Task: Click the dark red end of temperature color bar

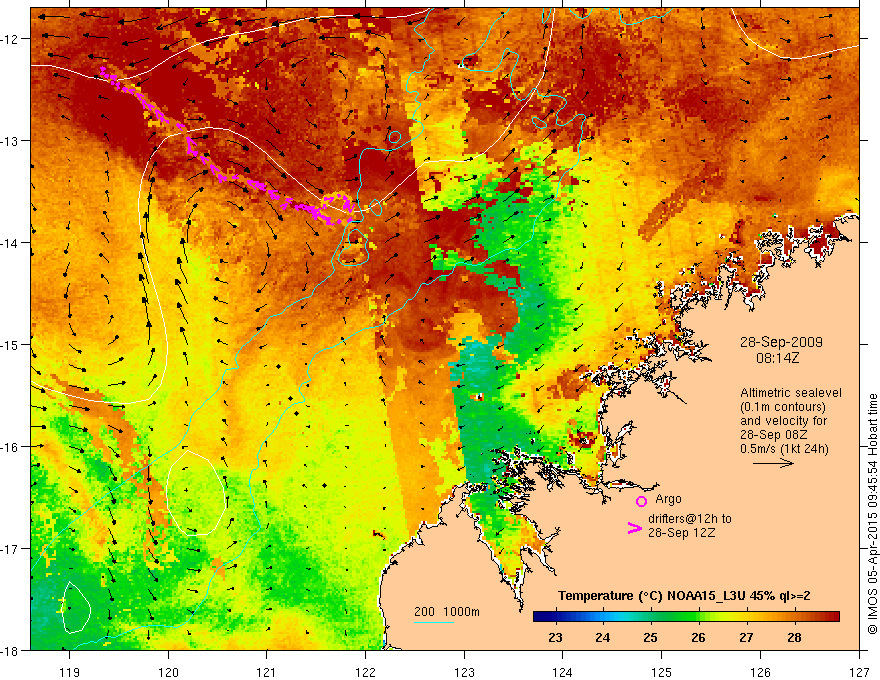Action: [833, 617]
